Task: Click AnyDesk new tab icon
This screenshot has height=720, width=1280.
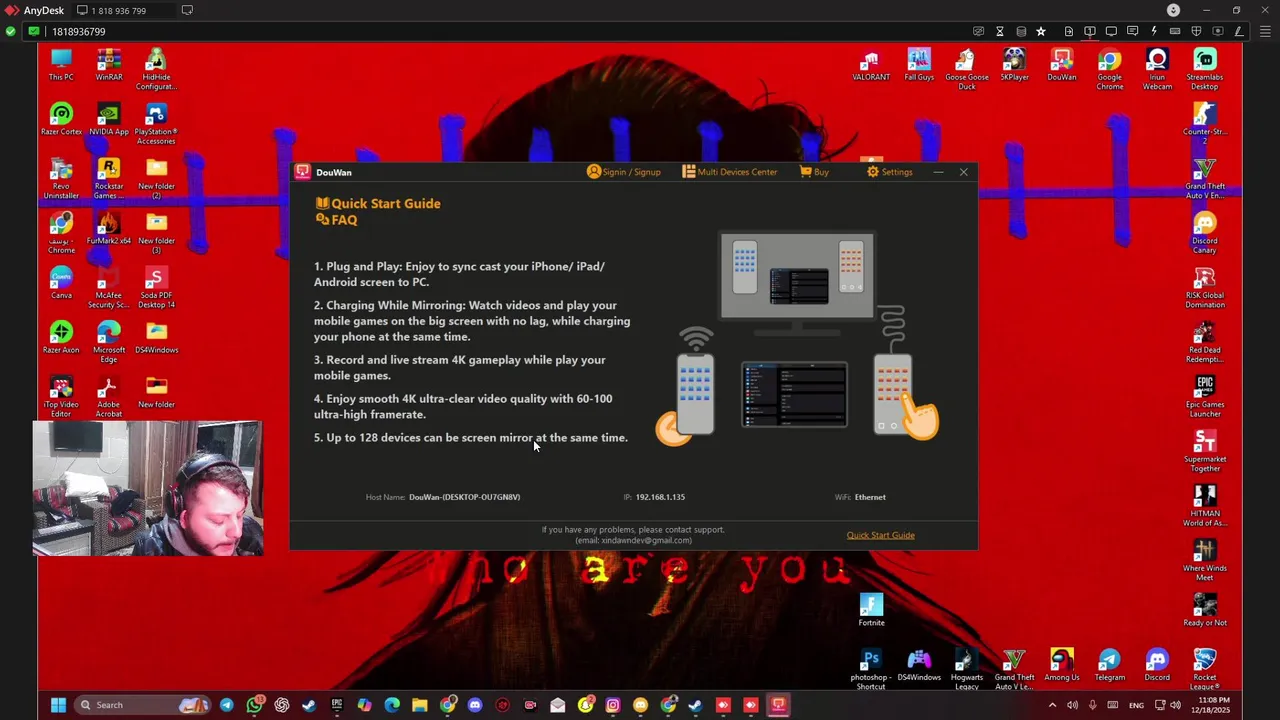Action: coord(187,10)
